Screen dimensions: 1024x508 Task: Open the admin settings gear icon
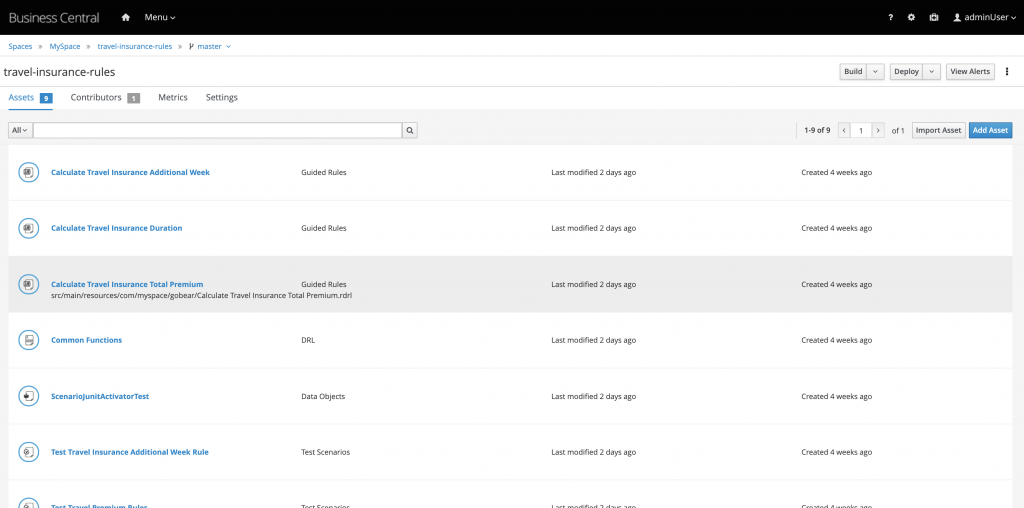point(911,17)
